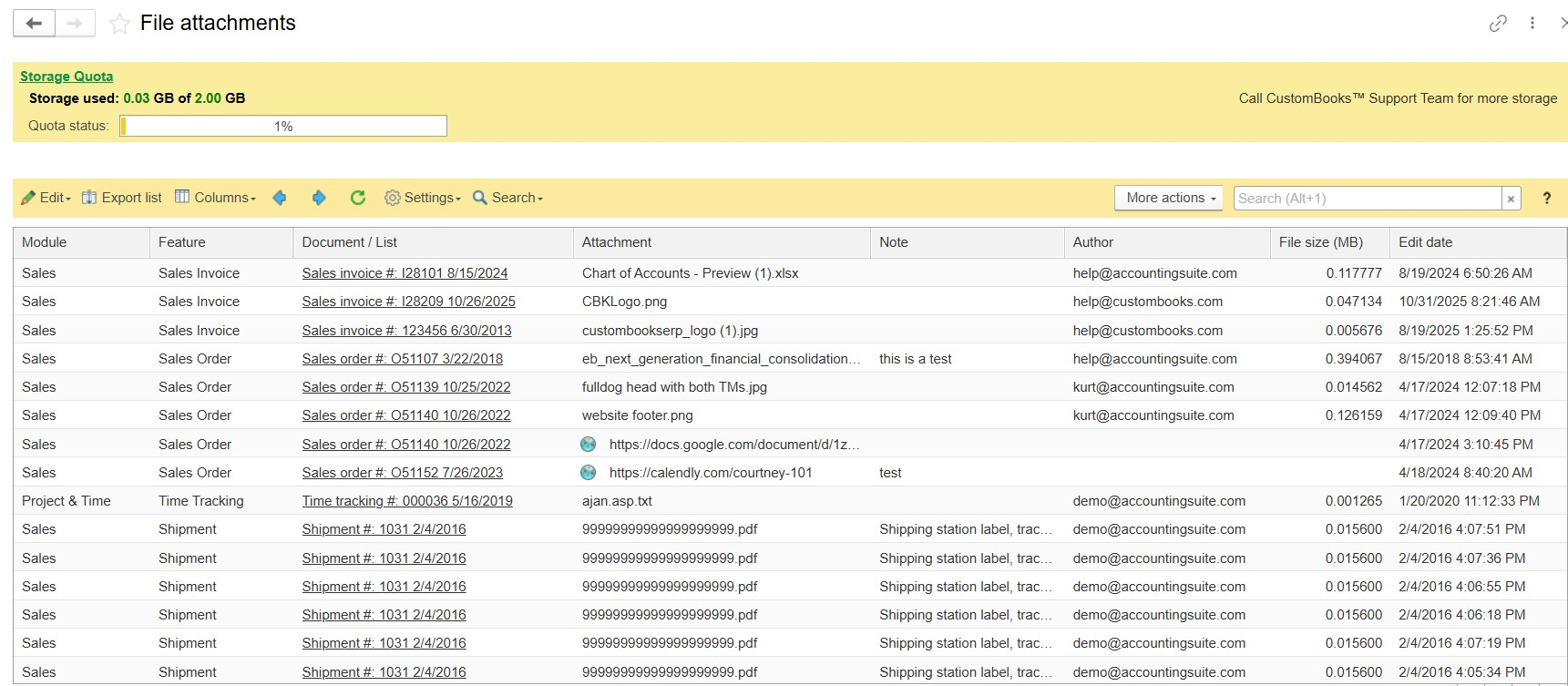The width and height of the screenshot is (1568, 686).
Task: Clear the search box with X
Action: click(x=1511, y=199)
